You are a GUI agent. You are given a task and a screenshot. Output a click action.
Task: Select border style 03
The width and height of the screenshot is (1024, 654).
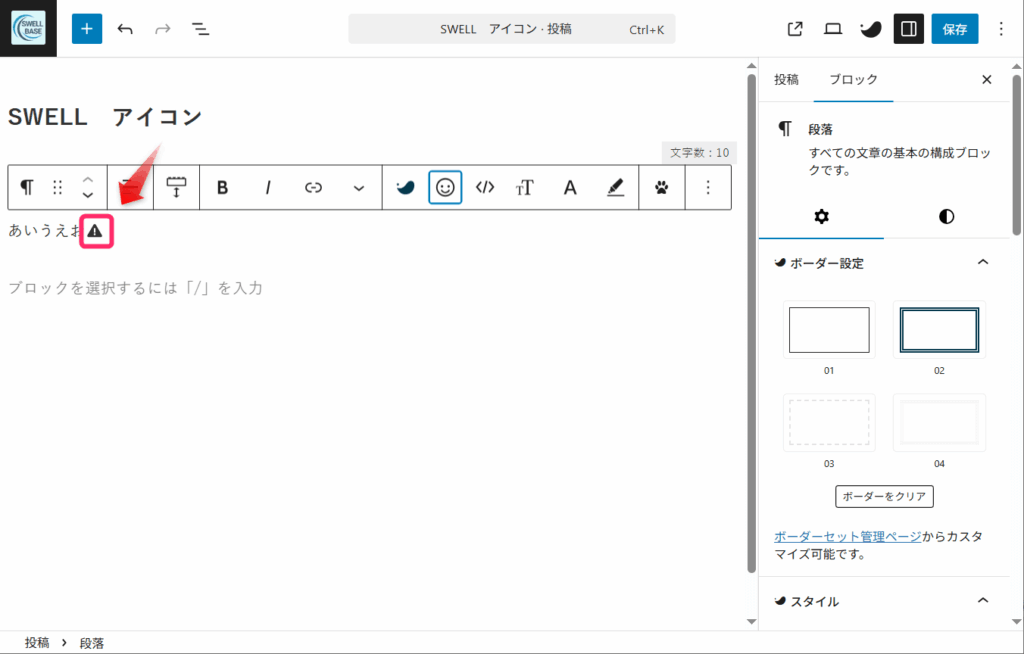click(829, 423)
